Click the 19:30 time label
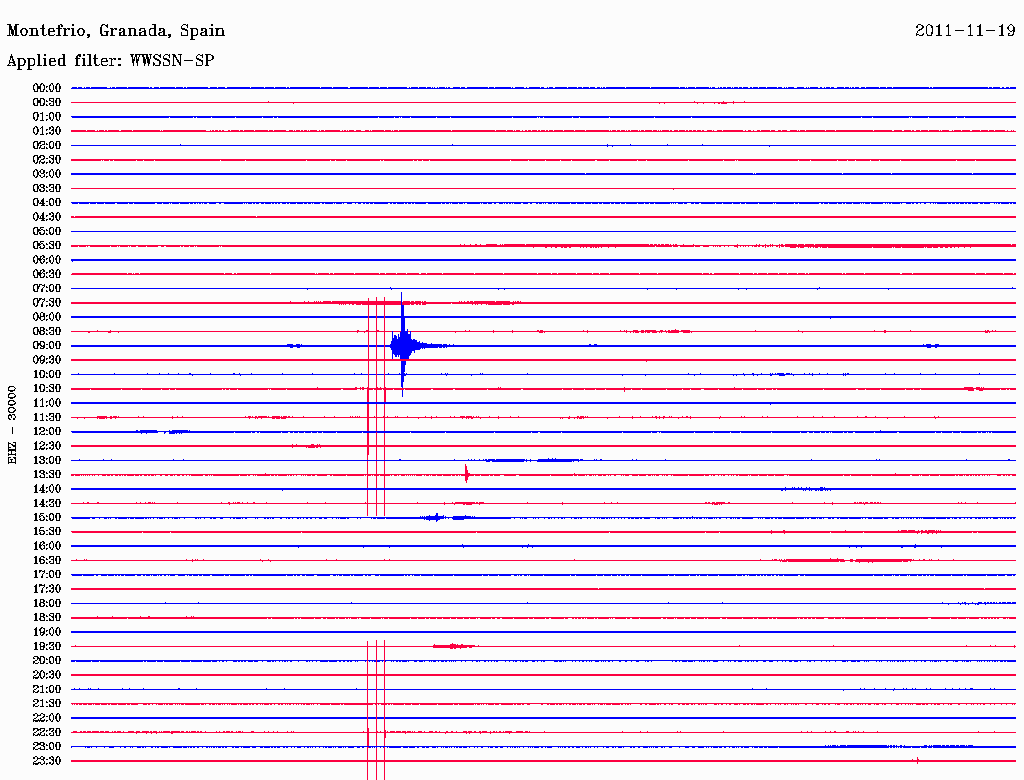Screen dimensions: 1024x780 [47, 646]
